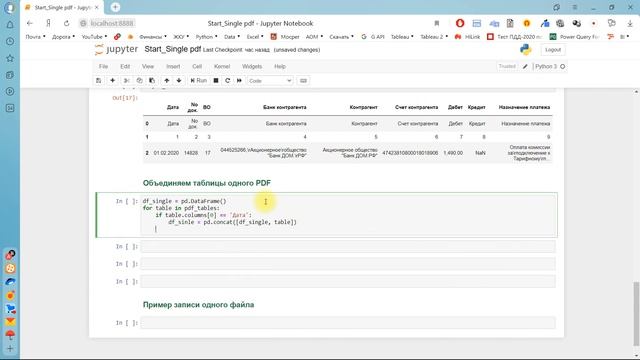Open the HiLink bookmark
This screenshot has width=640, height=360.
467,37
